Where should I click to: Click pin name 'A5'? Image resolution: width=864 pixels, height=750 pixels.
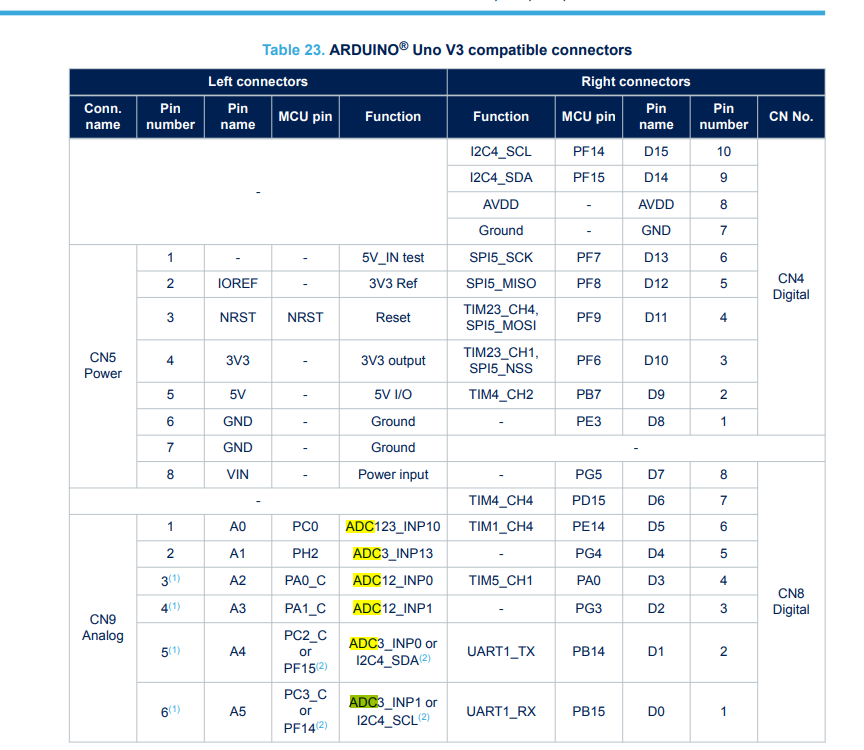[x=237, y=711]
